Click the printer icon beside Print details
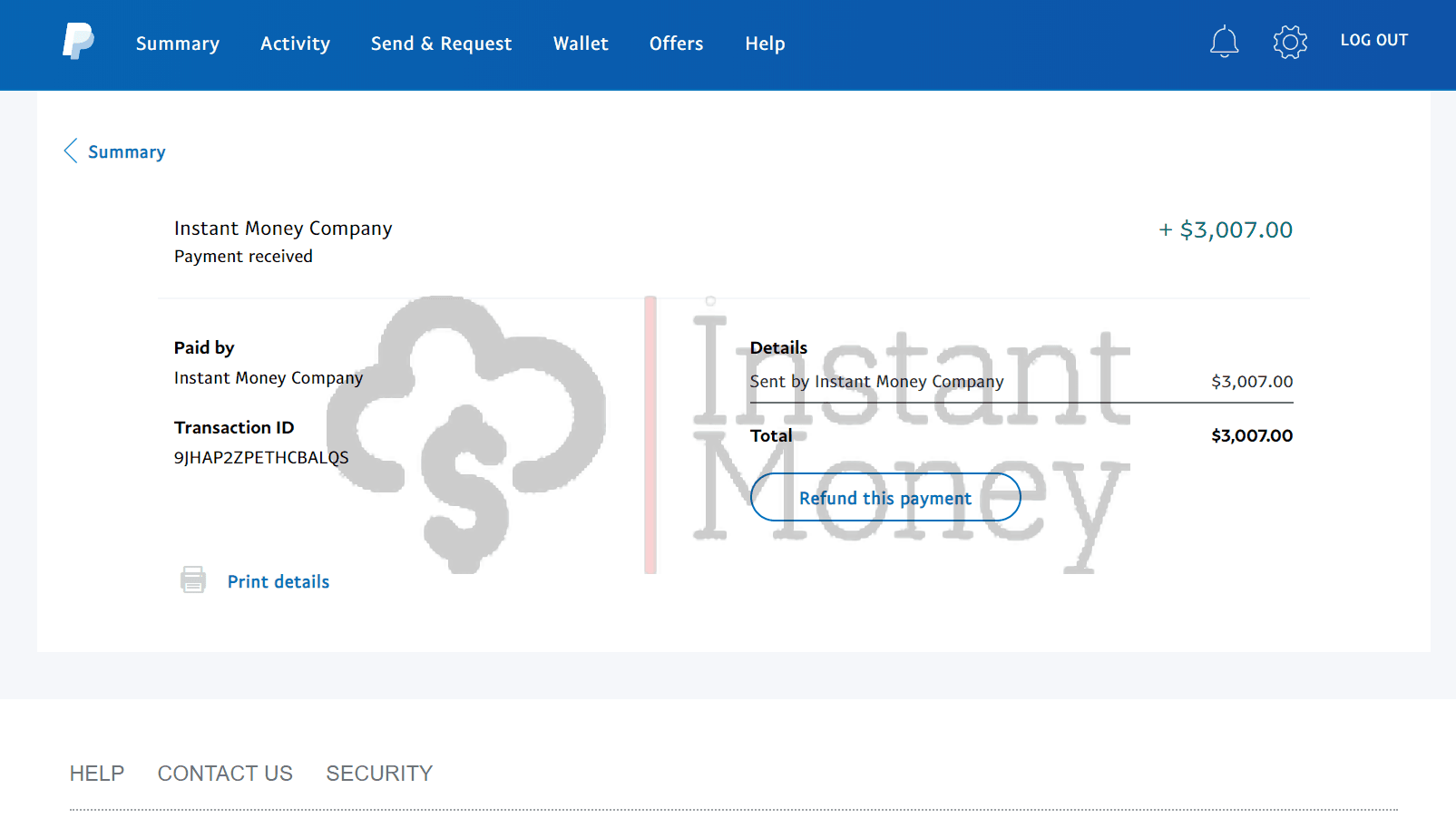 193,579
